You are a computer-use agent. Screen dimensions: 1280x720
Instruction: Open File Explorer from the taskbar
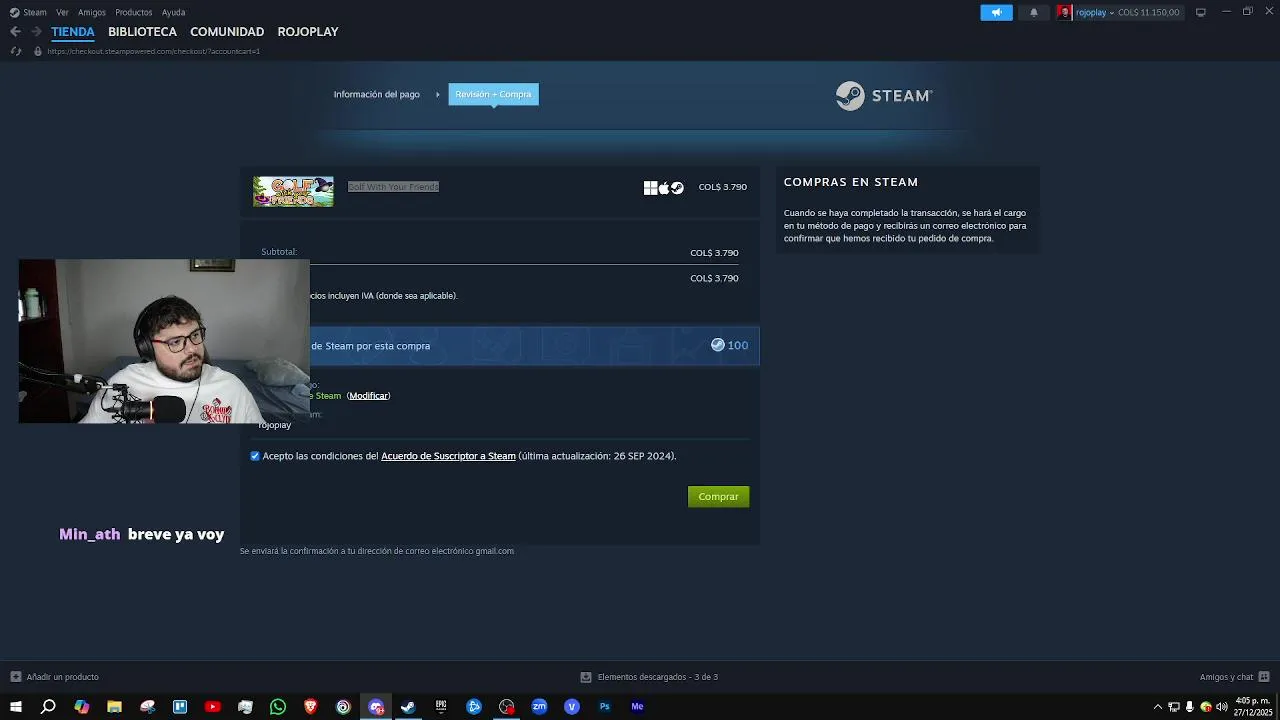pyautogui.click(x=114, y=707)
